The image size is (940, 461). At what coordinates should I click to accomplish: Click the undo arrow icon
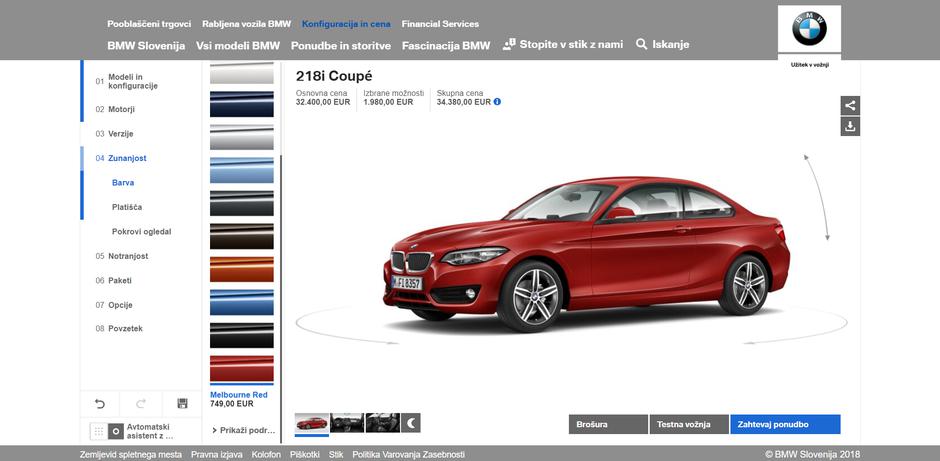(x=100, y=403)
